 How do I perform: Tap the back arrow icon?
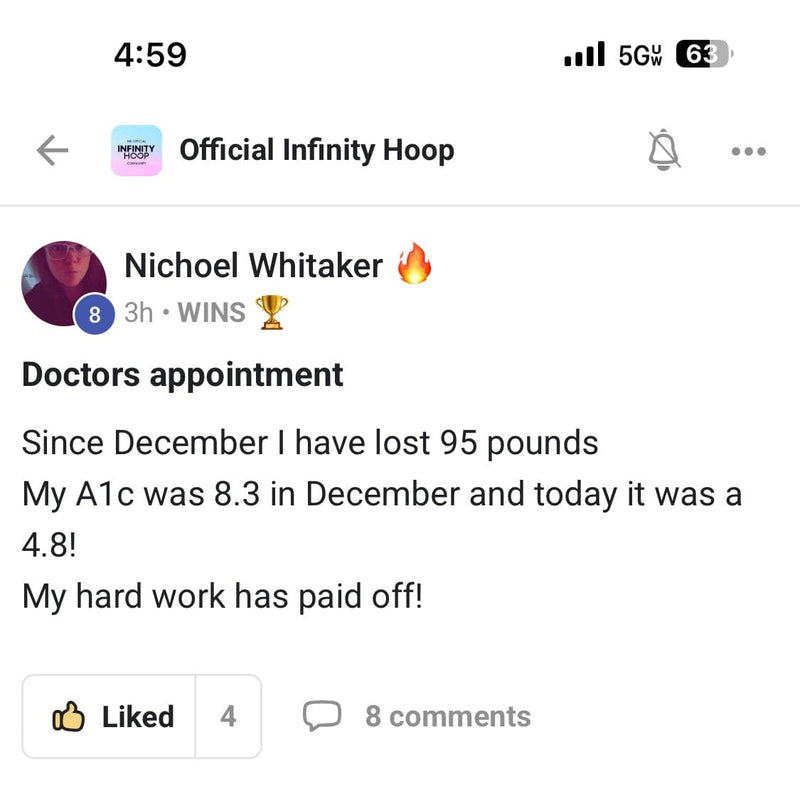pyautogui.click(x=52, y=151)
